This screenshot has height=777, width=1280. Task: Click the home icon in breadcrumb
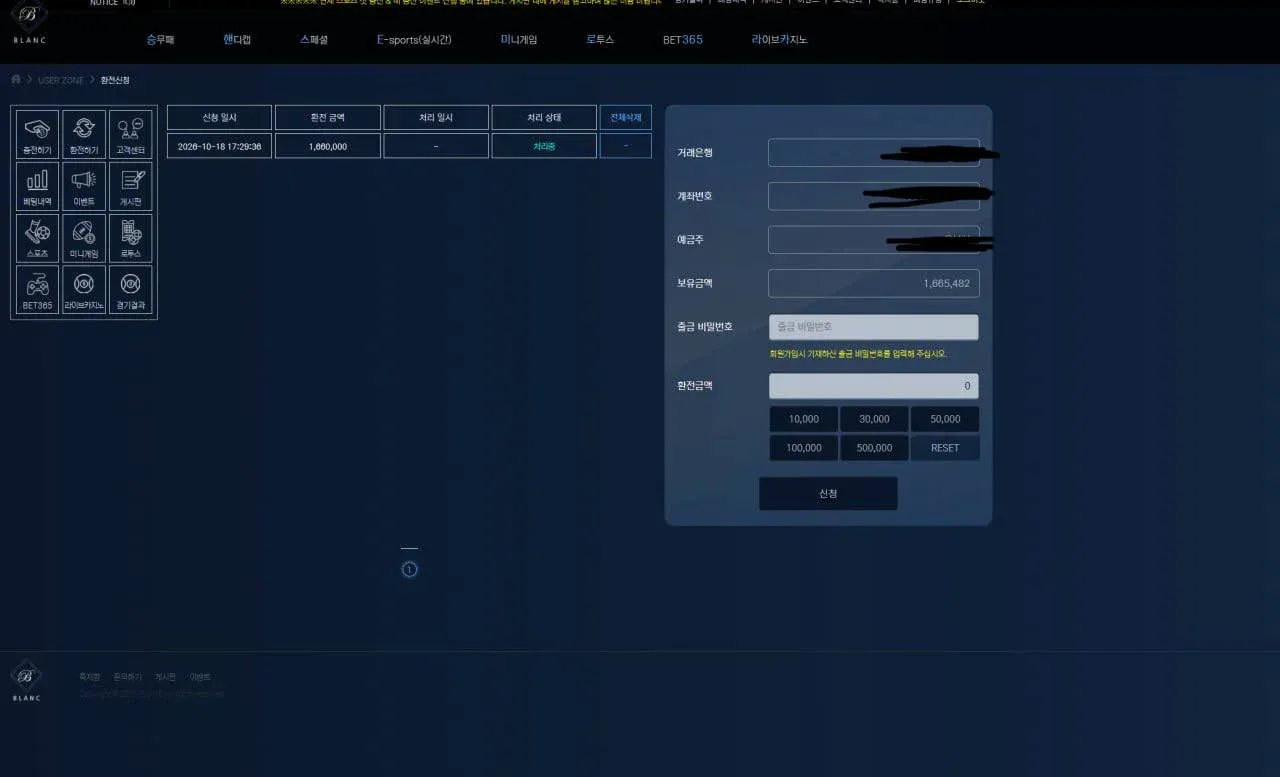click(x=16, y=79)
